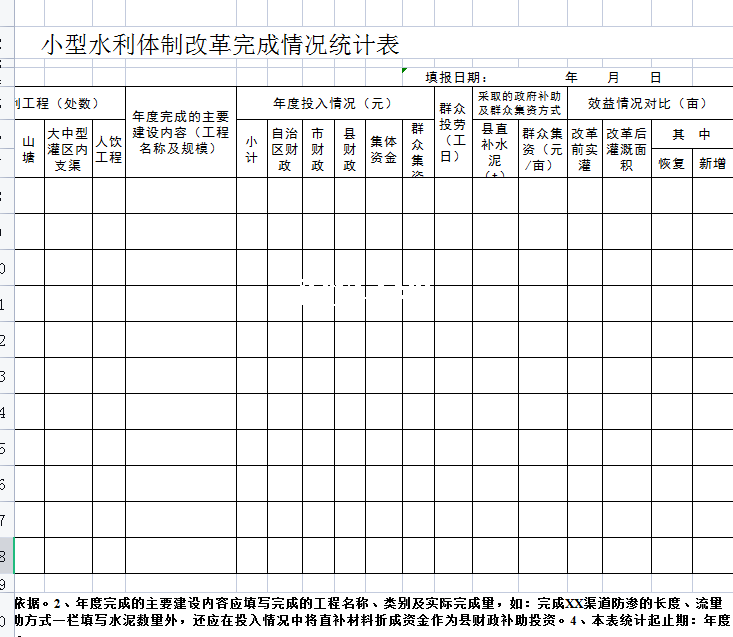733x637 pixels.
Task: Click the green triangle indicator near 填报日期
Action: (x=404, y=70)
